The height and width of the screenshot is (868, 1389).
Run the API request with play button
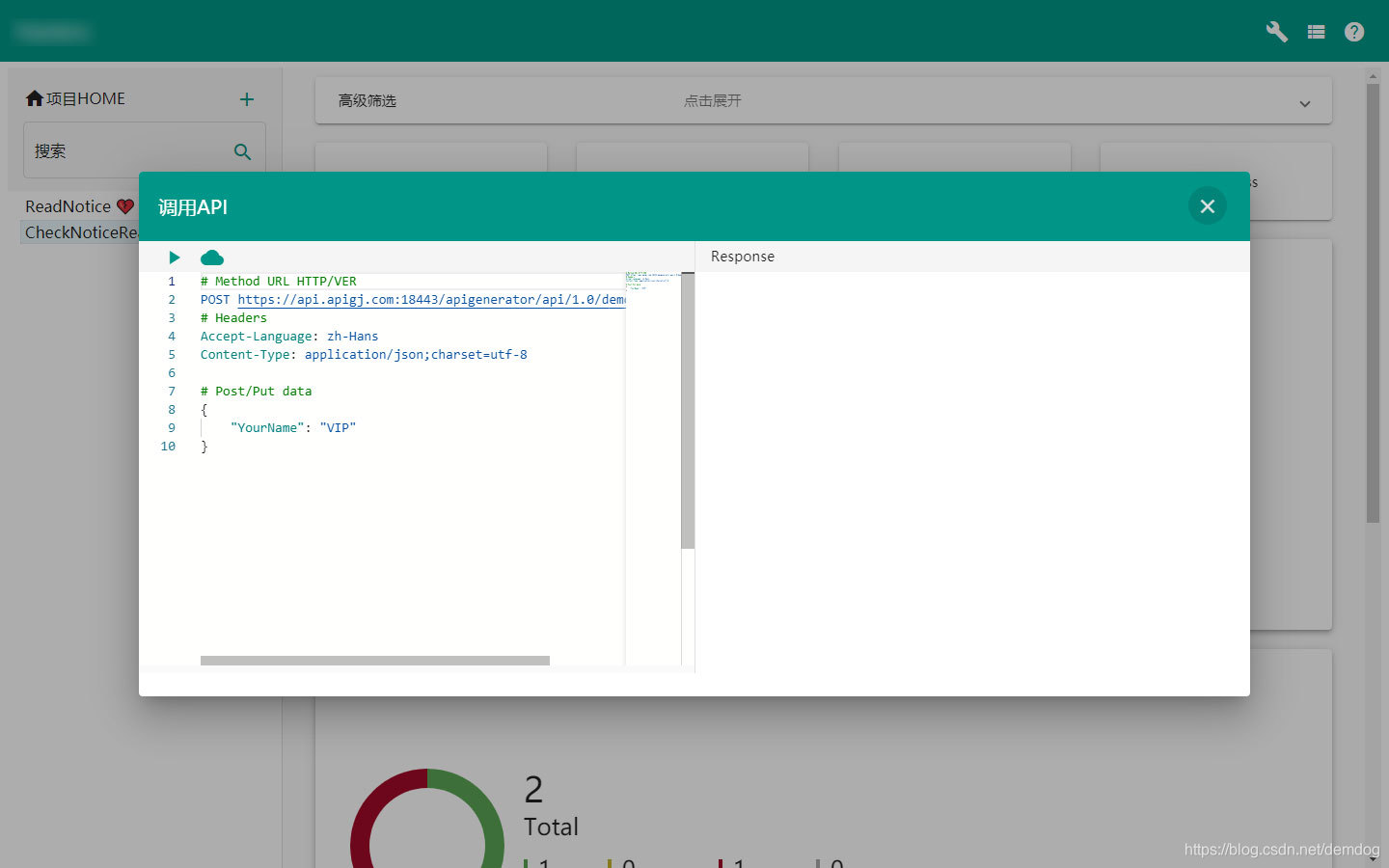[175, 258]
